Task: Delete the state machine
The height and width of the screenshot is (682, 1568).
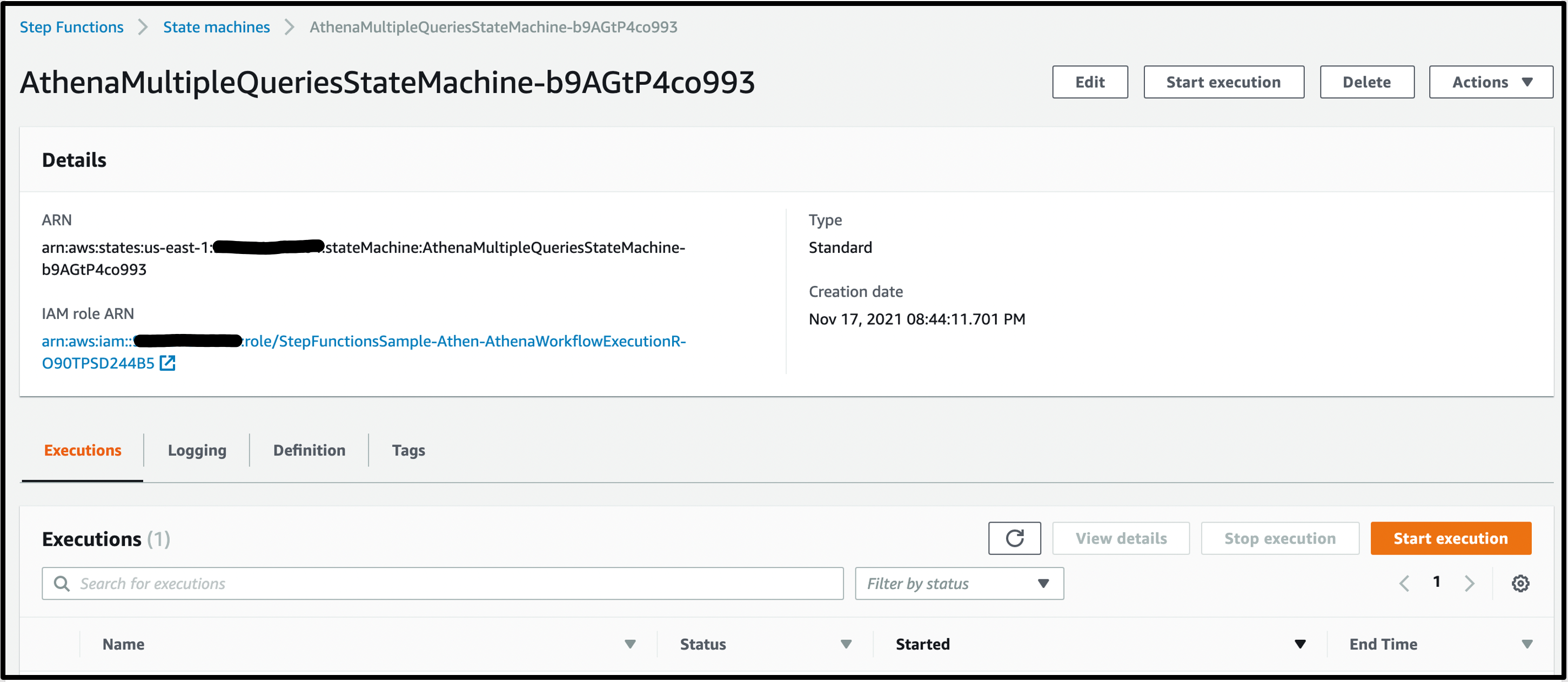Action: coord(1366,82)
